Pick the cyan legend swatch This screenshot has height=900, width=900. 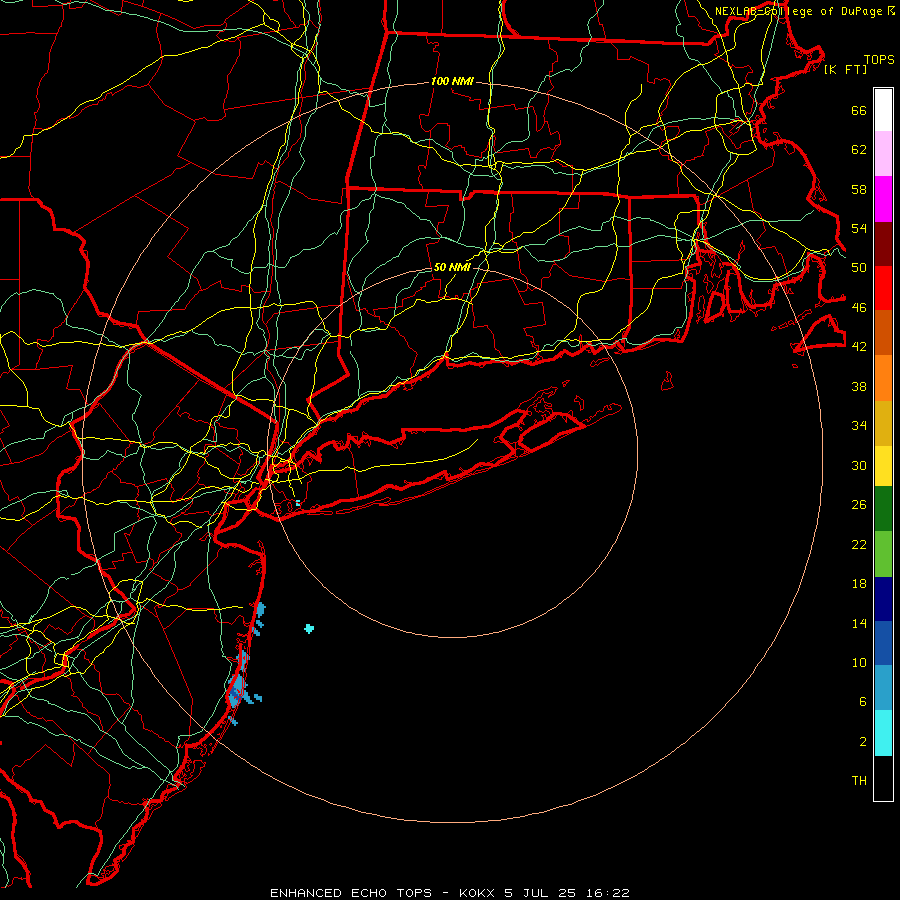[x=883, y=733]
